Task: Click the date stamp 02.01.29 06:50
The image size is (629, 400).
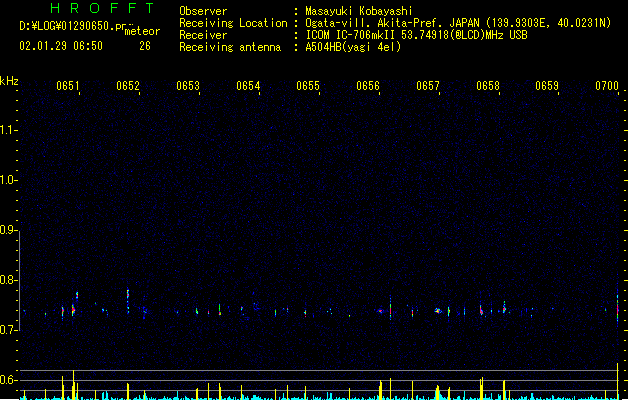Action: pos(61,46)
